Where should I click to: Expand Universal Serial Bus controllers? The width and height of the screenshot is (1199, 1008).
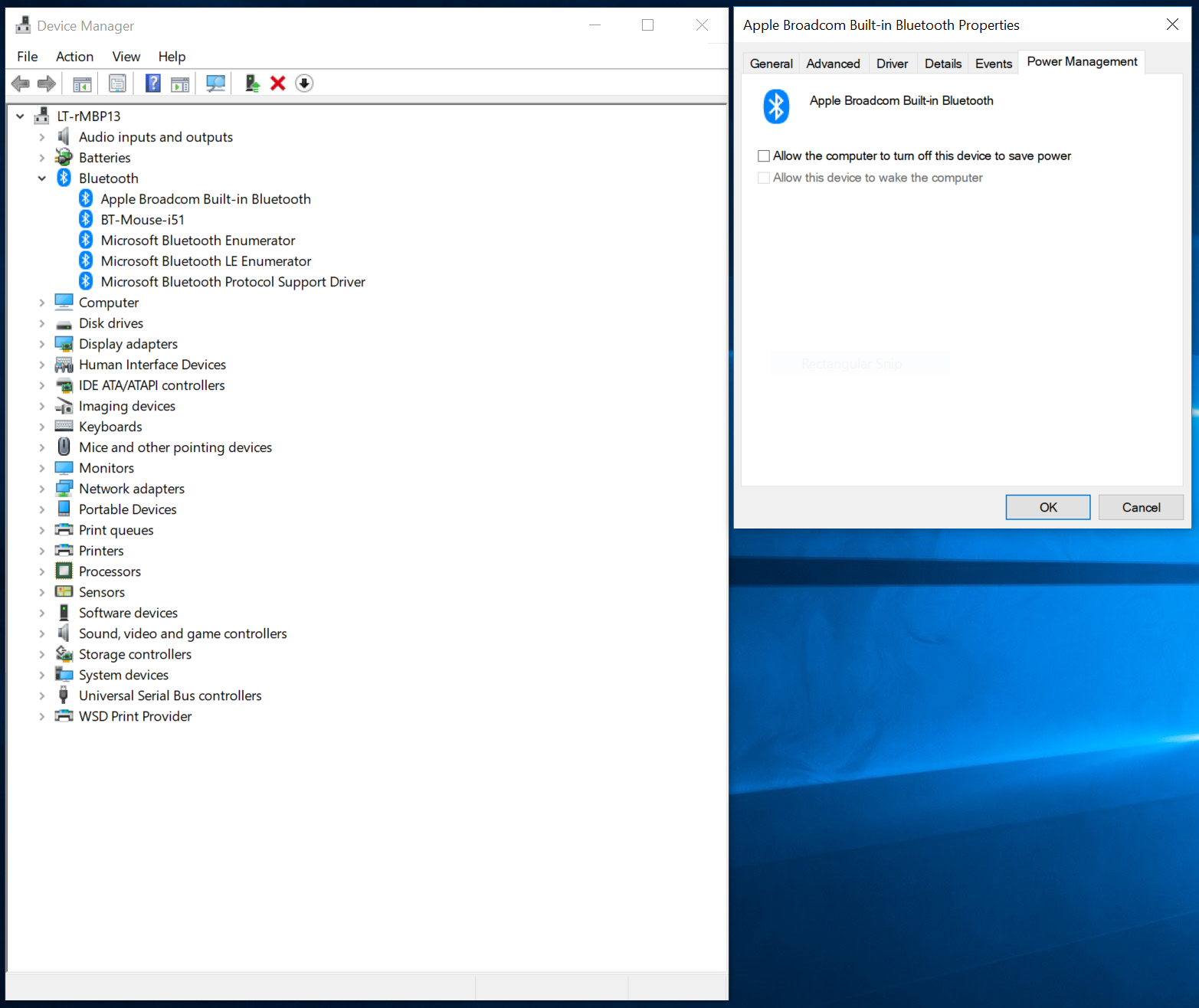pyautogui.click(x=42, y=695)
